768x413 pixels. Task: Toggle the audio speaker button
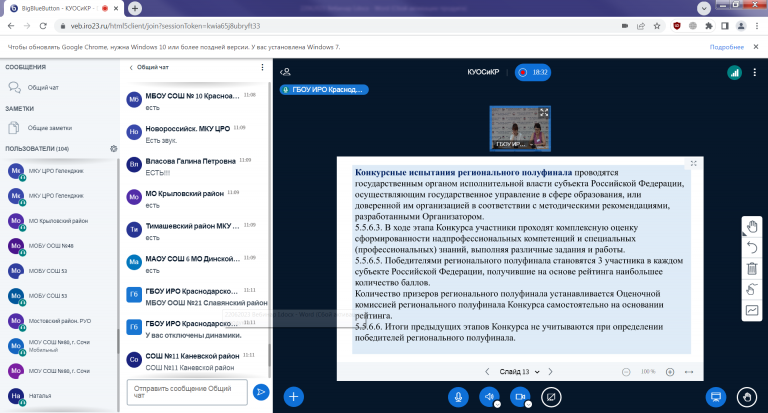(490, 396)
